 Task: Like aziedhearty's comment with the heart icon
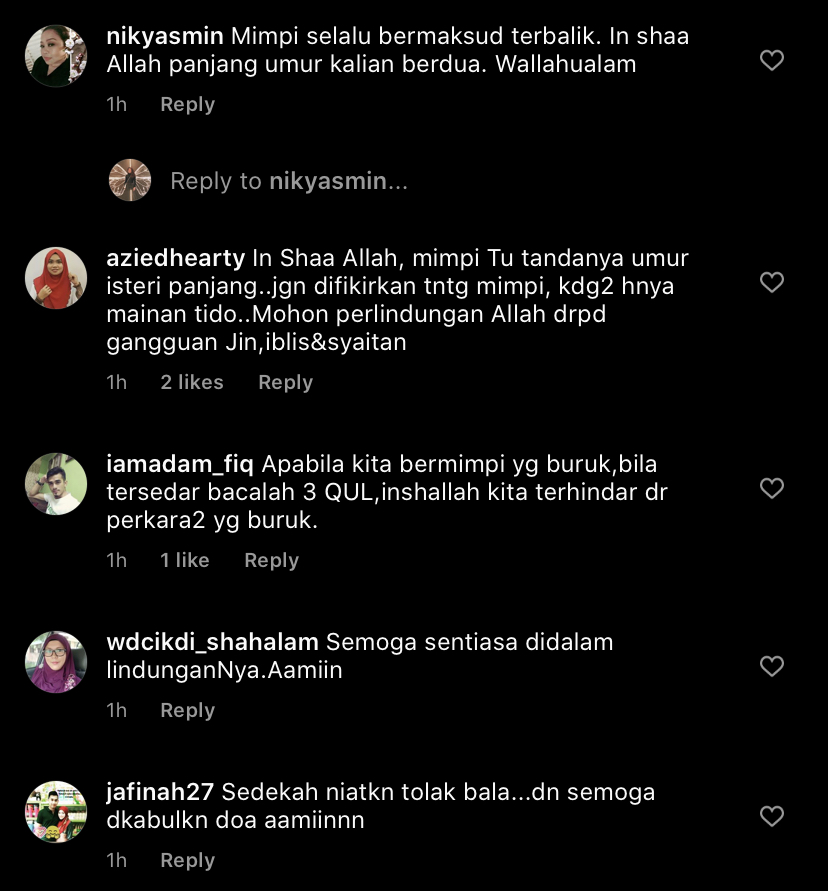[x=772, y=282]
